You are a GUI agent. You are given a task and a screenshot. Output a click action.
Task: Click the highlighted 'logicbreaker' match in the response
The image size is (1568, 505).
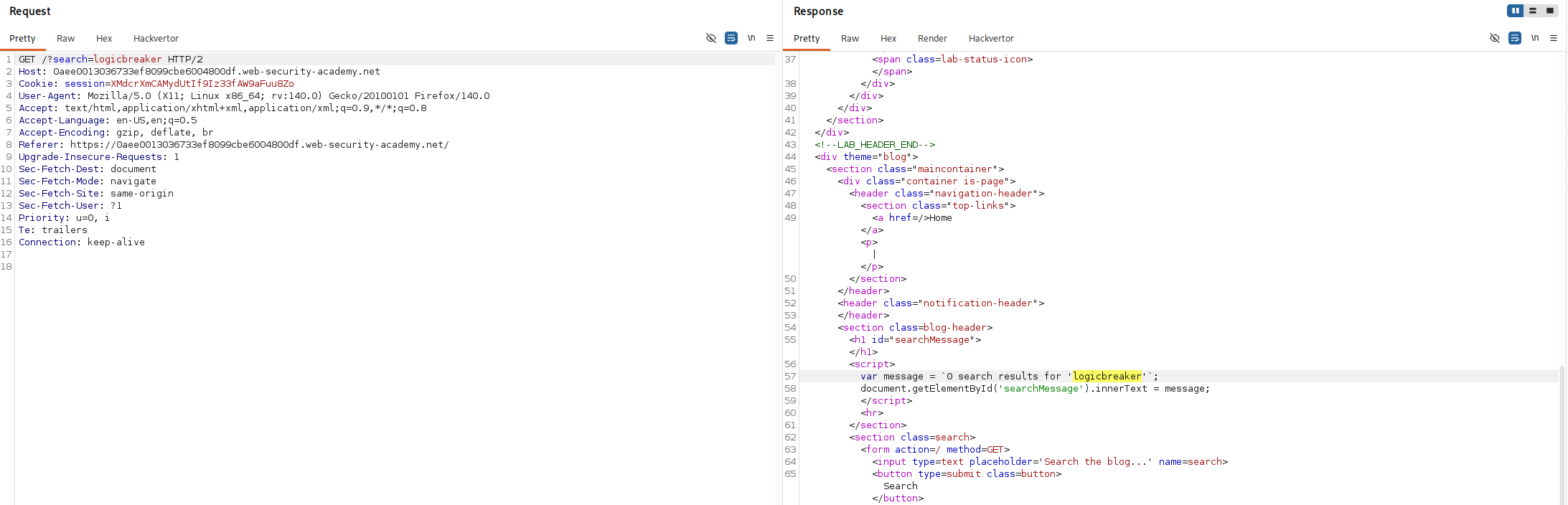point(1107,377)
